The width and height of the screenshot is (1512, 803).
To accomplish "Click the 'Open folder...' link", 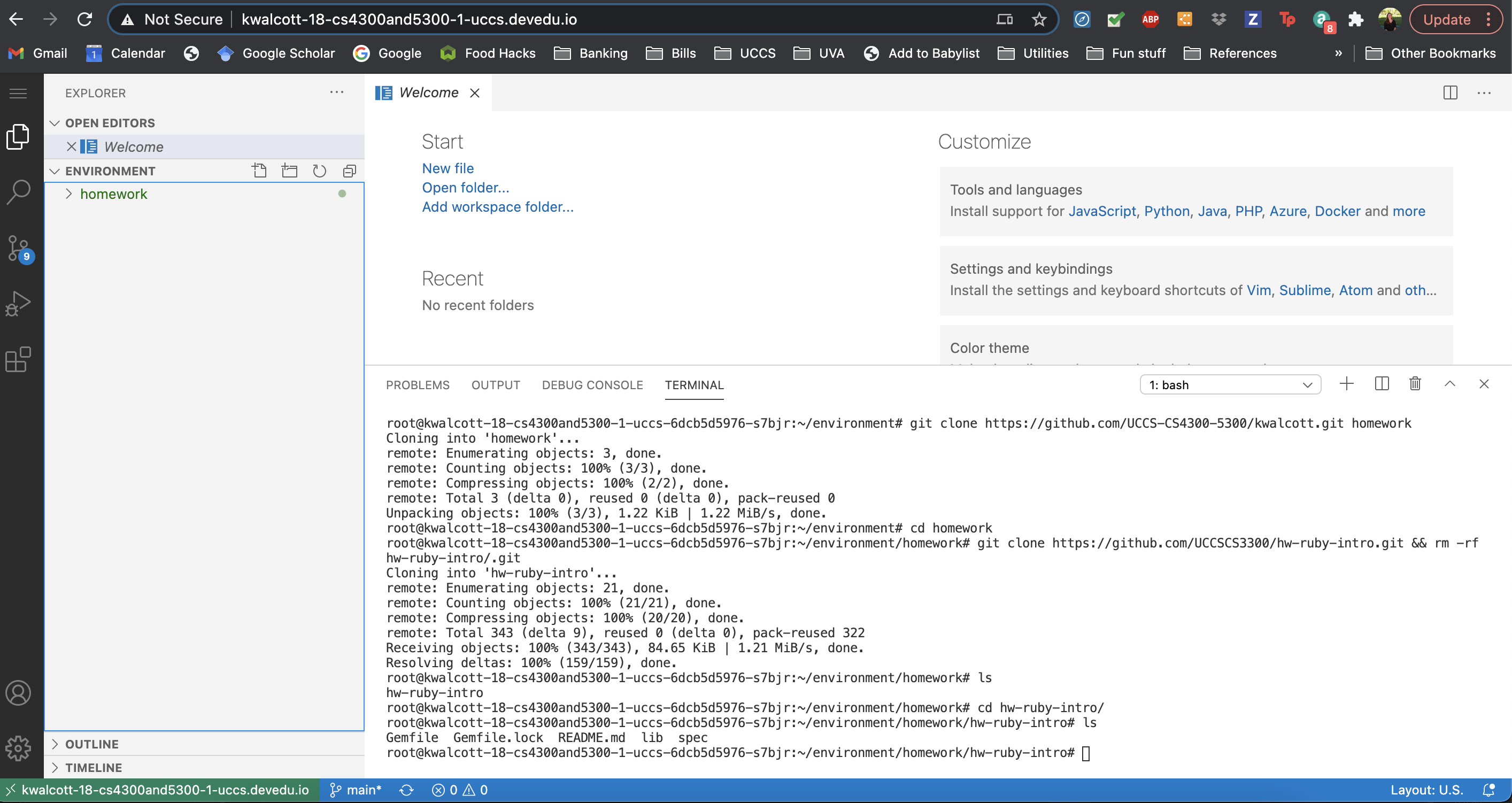I will [466, 187].
